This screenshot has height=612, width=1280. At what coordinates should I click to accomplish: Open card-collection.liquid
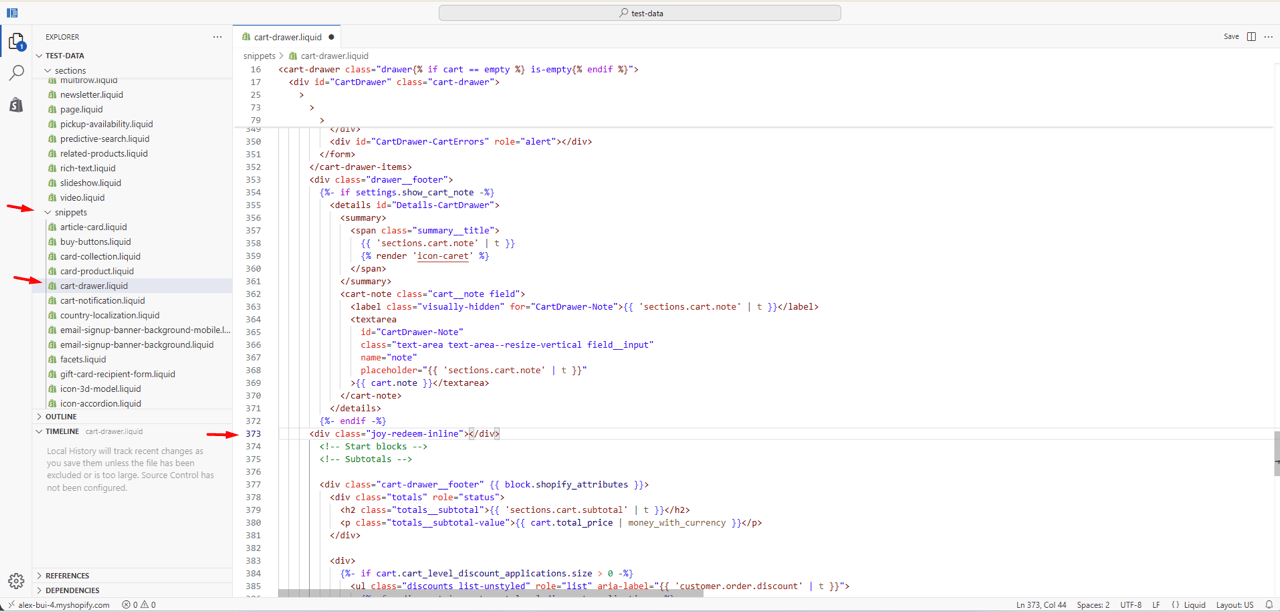[x=100, y=256]
